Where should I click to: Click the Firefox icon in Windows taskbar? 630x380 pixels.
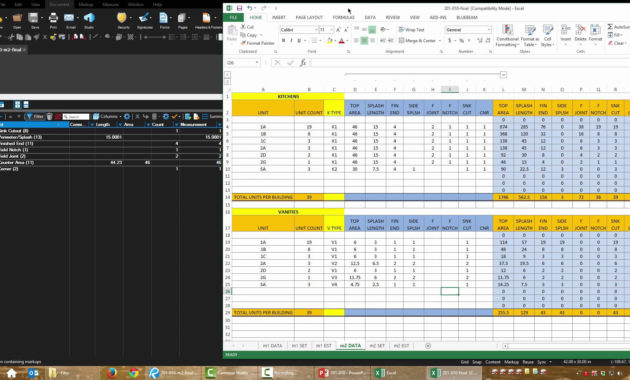coord(112,373)
